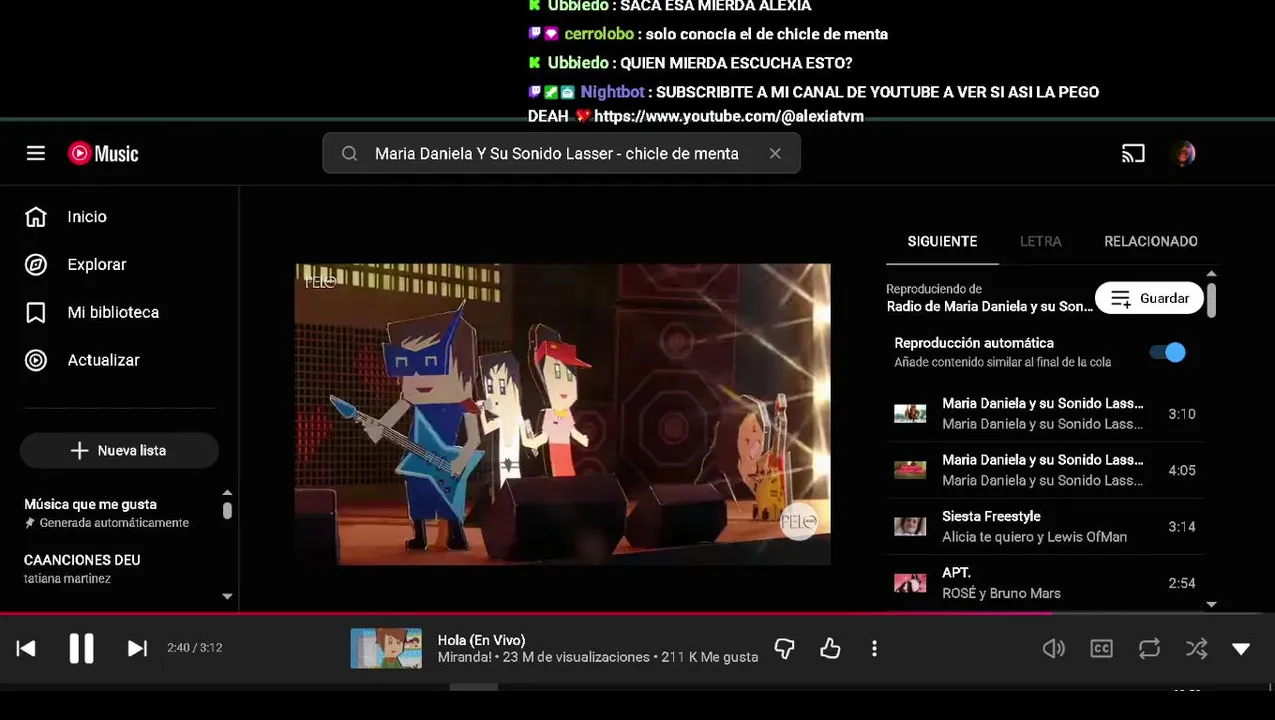1275x720 pixels.
Task: Click the music video frame
Action: [x=562, y=414]
